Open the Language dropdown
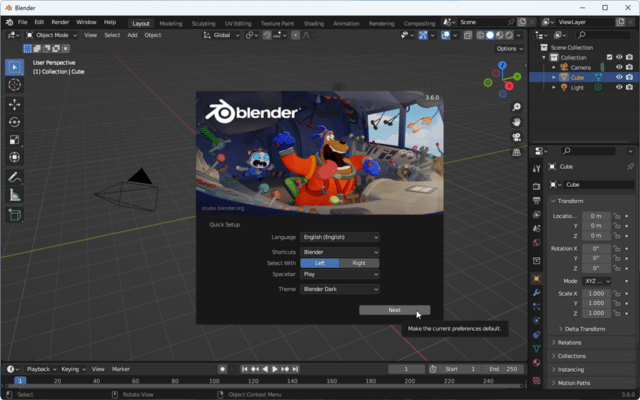The image size is (640, 400). pyautogui.click(x=340, y=237)
